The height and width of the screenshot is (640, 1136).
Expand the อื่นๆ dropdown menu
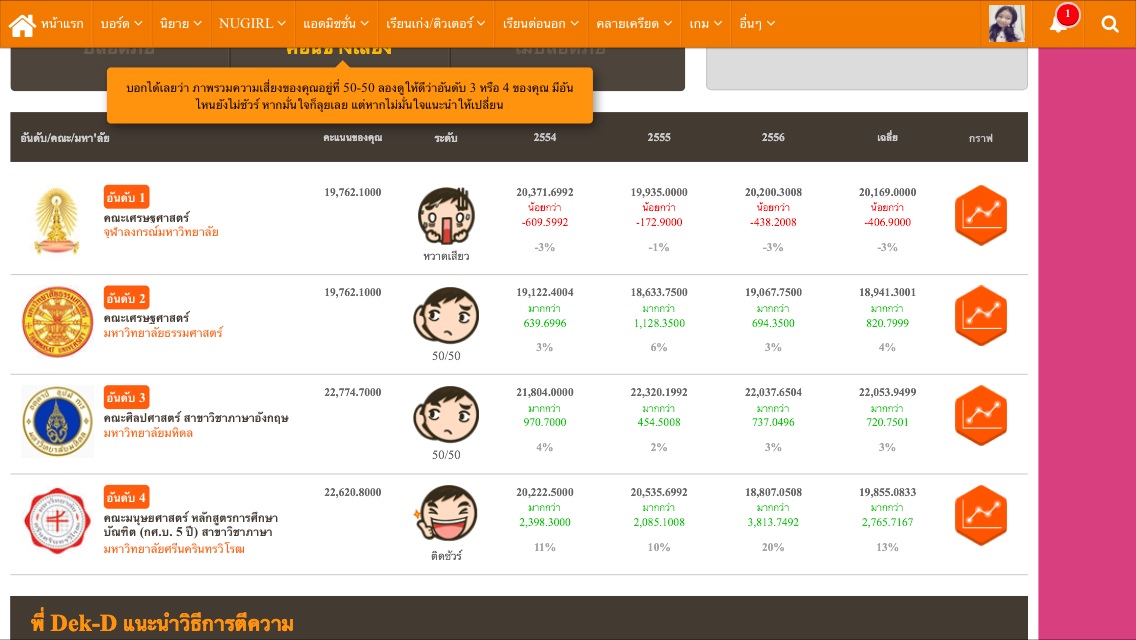(x=757, y=24)
